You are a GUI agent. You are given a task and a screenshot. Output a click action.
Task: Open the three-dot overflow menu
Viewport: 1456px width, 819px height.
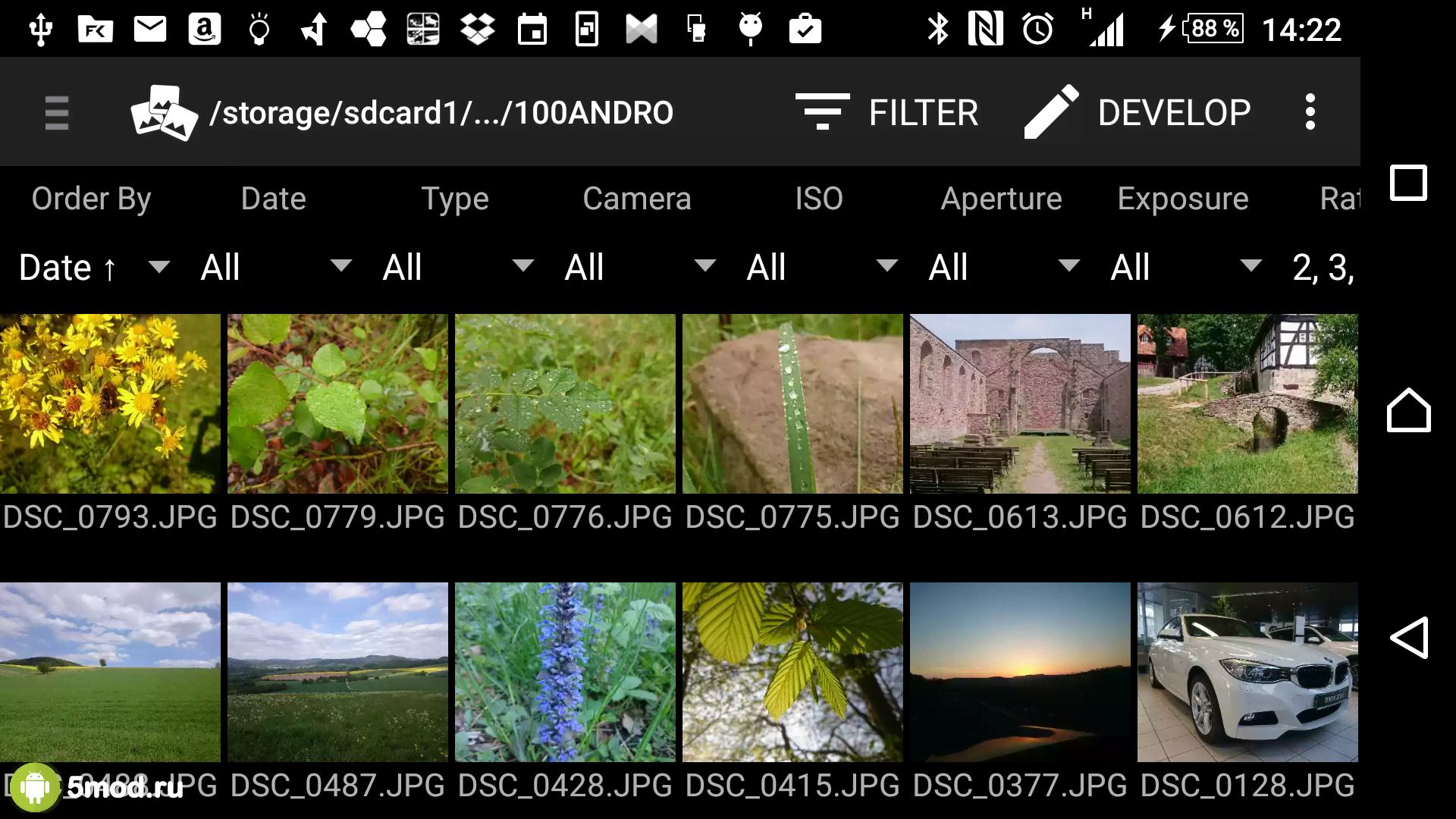click(x=1310, y=112)
